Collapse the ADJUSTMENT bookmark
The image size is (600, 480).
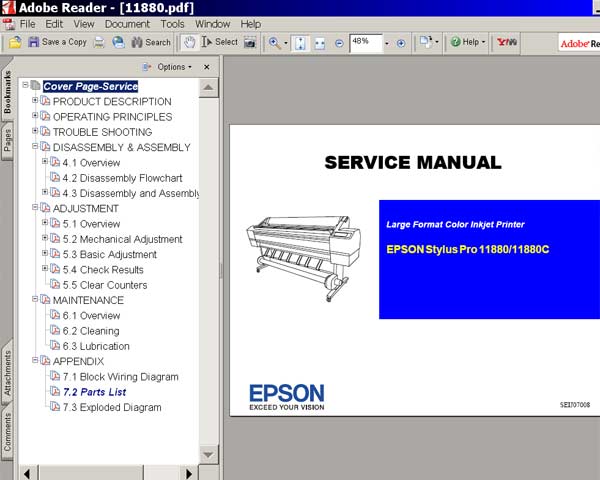(35, 207)
